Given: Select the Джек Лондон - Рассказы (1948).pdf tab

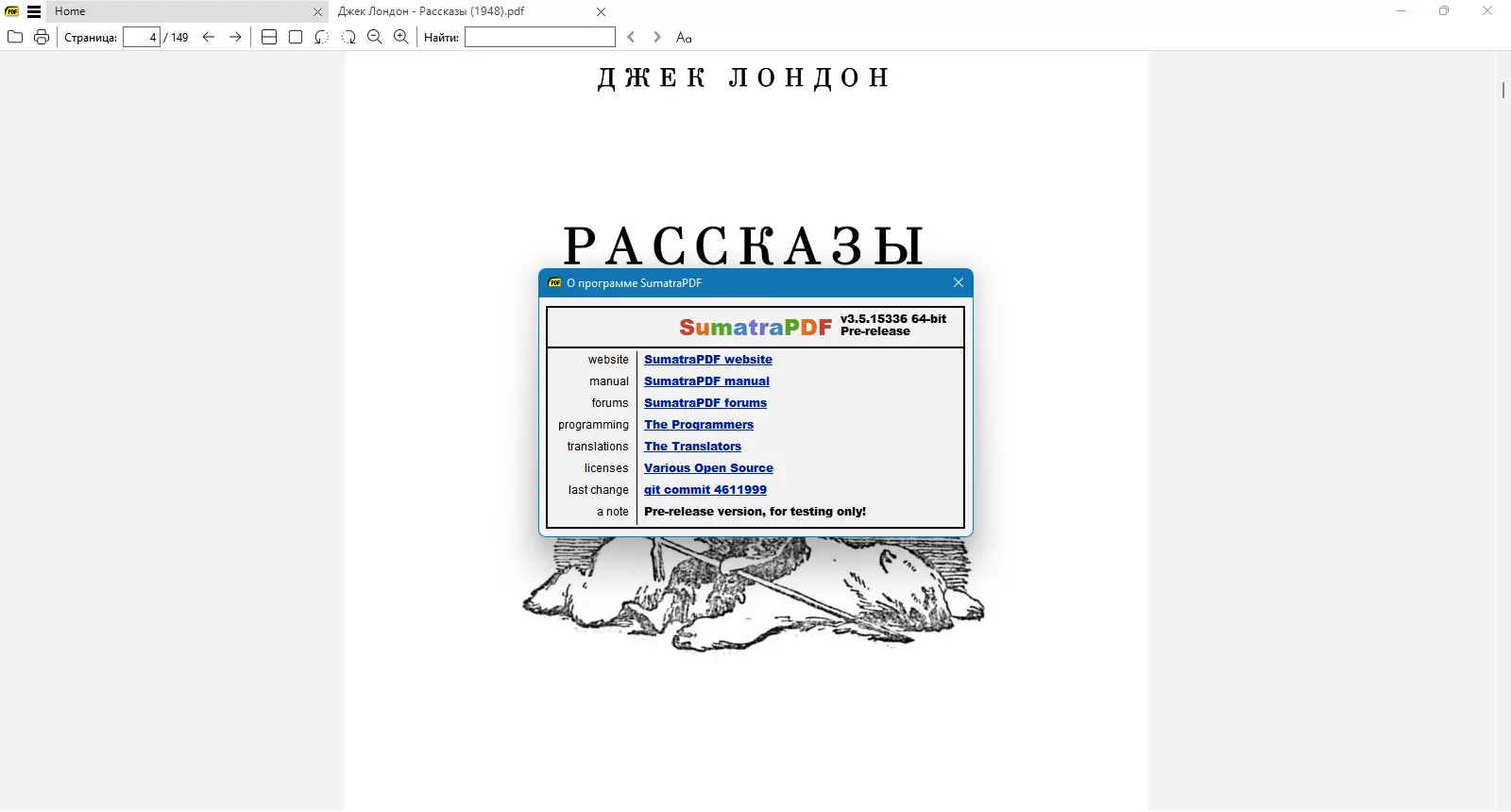Looking at the screenshot, I should [x=470, y=11].
